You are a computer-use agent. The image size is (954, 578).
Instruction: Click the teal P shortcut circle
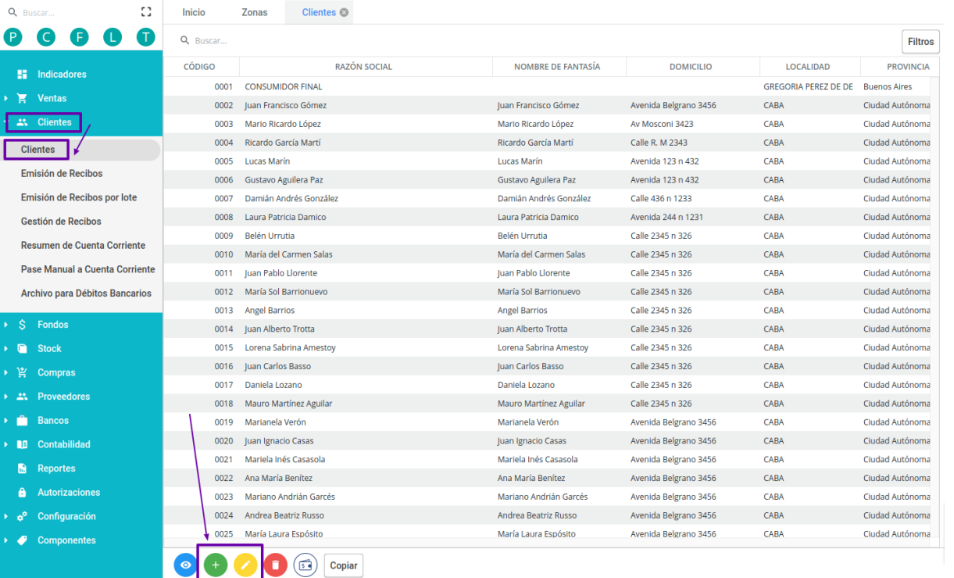click(13, 37)
